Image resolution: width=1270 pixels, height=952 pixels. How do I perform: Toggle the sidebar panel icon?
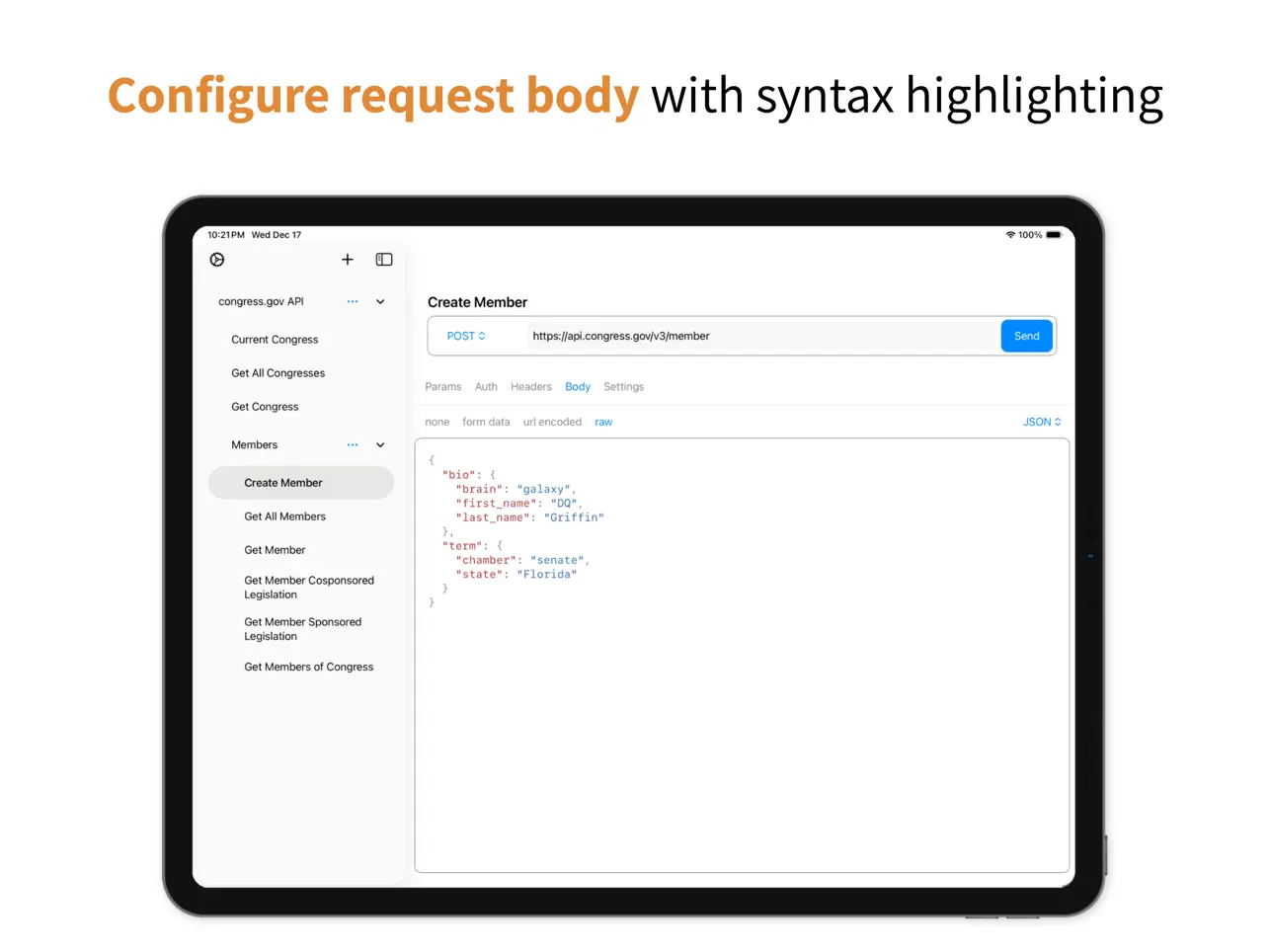coord(384,260)
